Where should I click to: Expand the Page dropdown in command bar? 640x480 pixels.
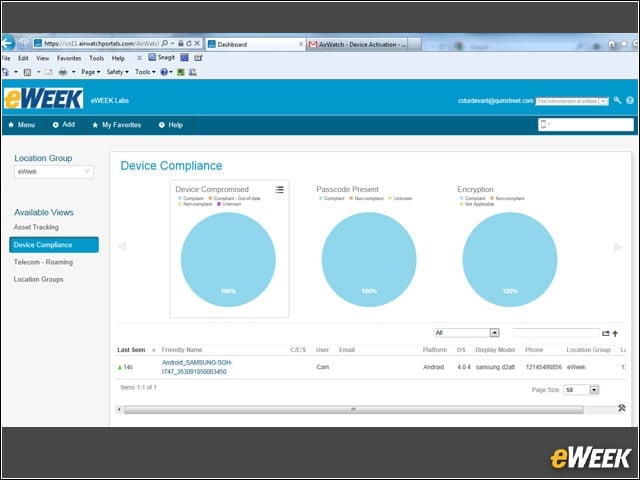point(91,72)
